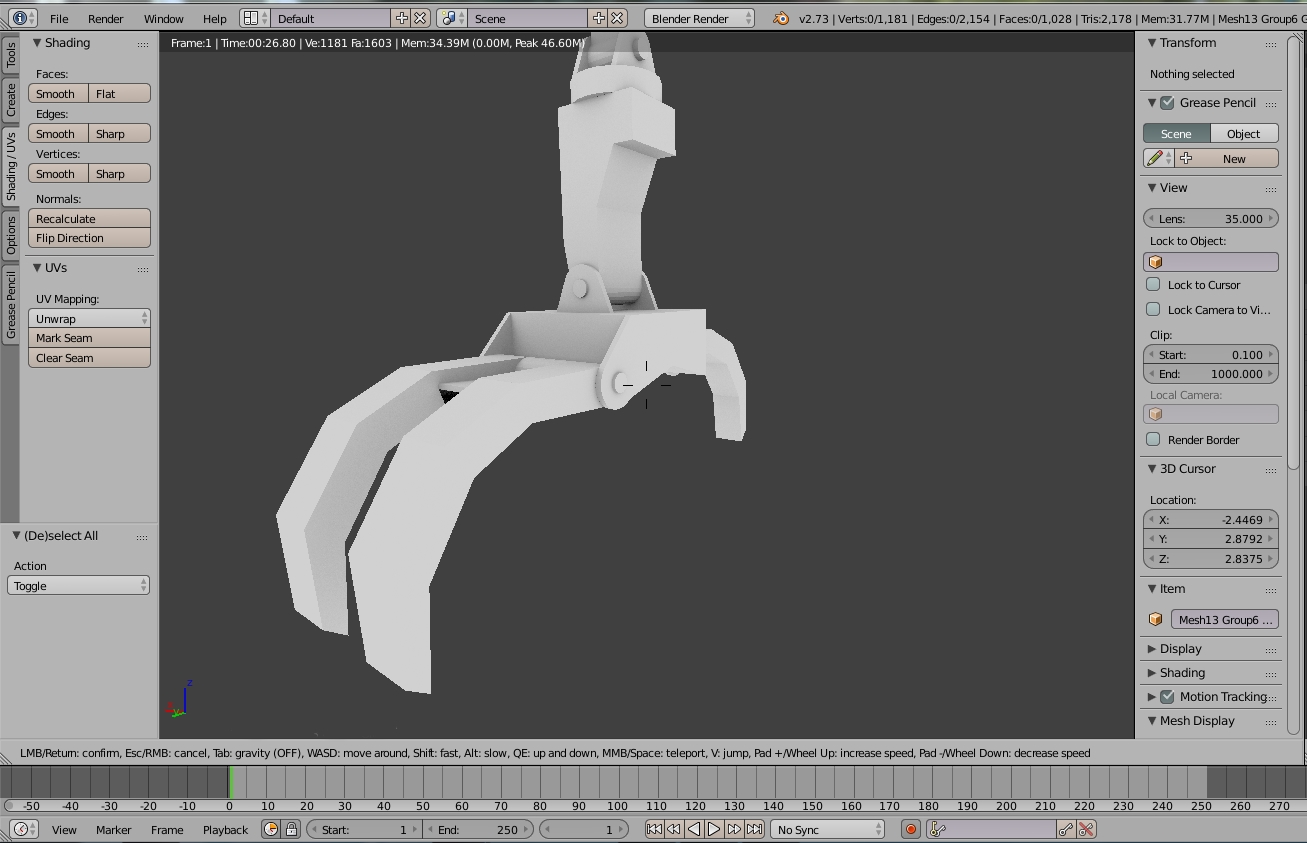Switch to the Create tab
Viewport: 1307px width, 843px height.
pos(11,99)
